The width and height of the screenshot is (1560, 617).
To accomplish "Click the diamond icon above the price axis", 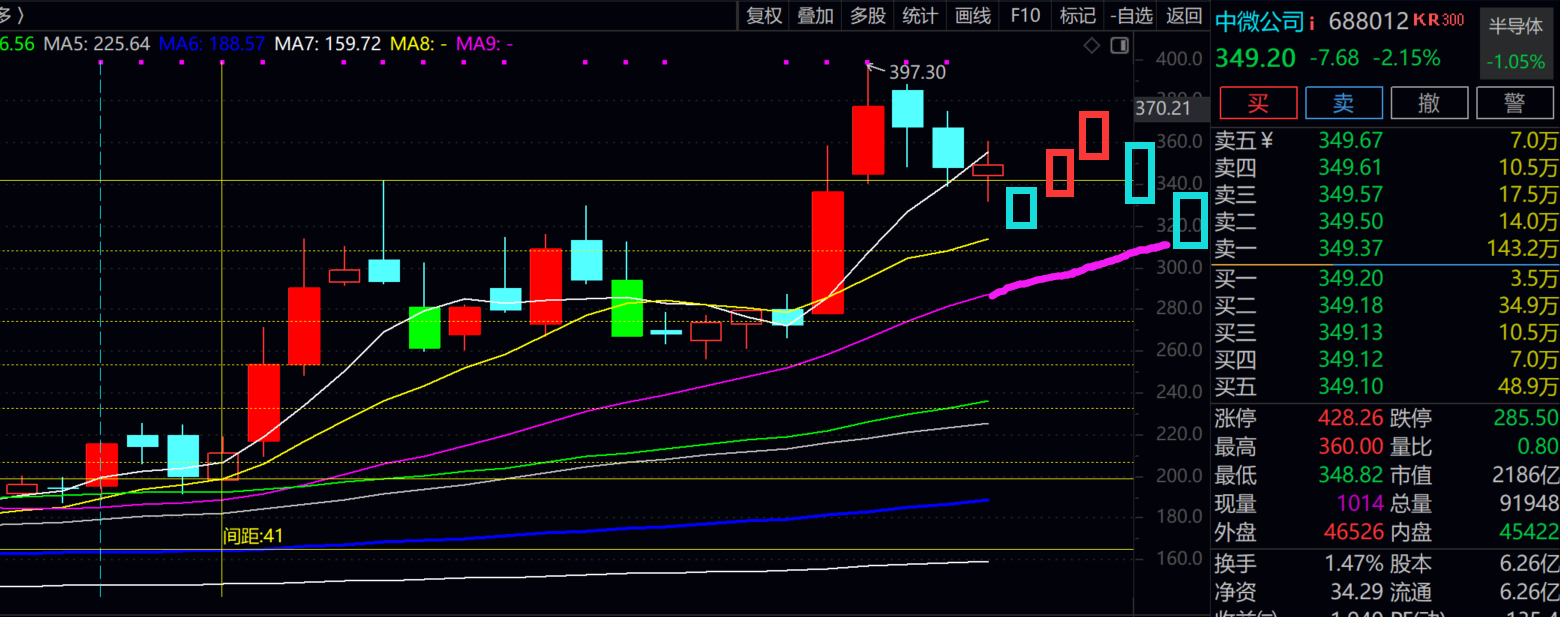I will click(1092, 46).
